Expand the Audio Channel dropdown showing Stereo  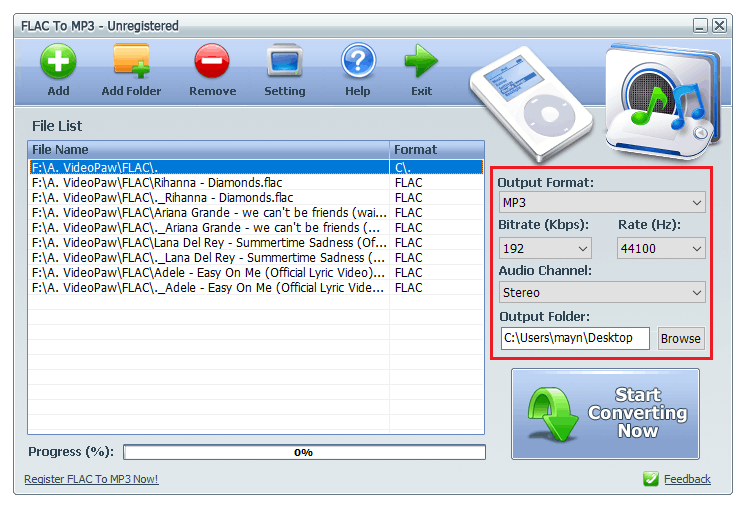click(602, 292)
